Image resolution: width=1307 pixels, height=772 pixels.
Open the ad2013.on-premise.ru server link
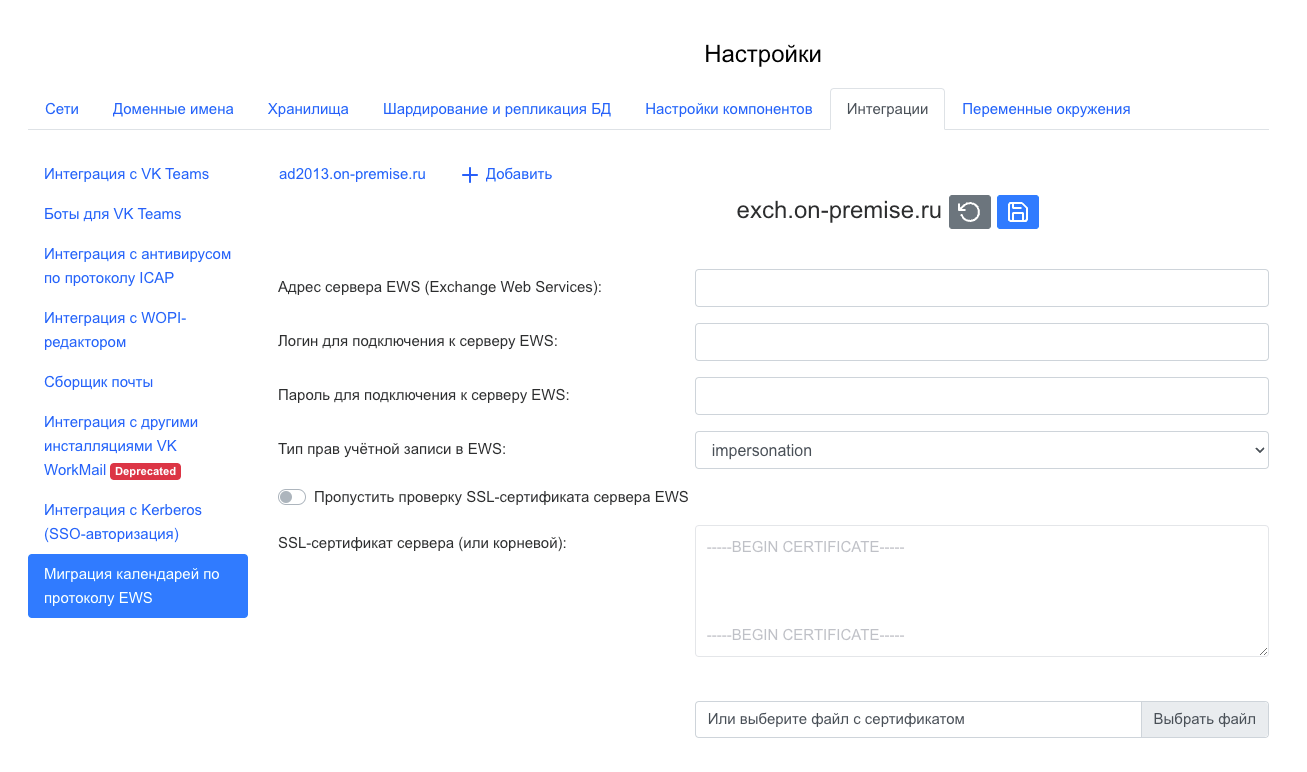coord(352,174)
